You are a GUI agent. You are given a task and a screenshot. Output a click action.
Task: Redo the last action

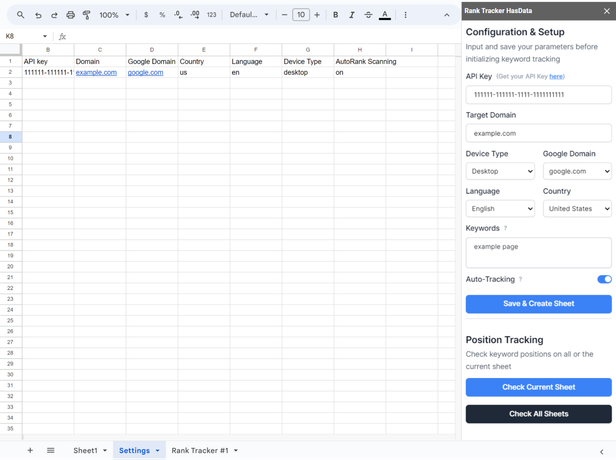[x=54, y=15]
